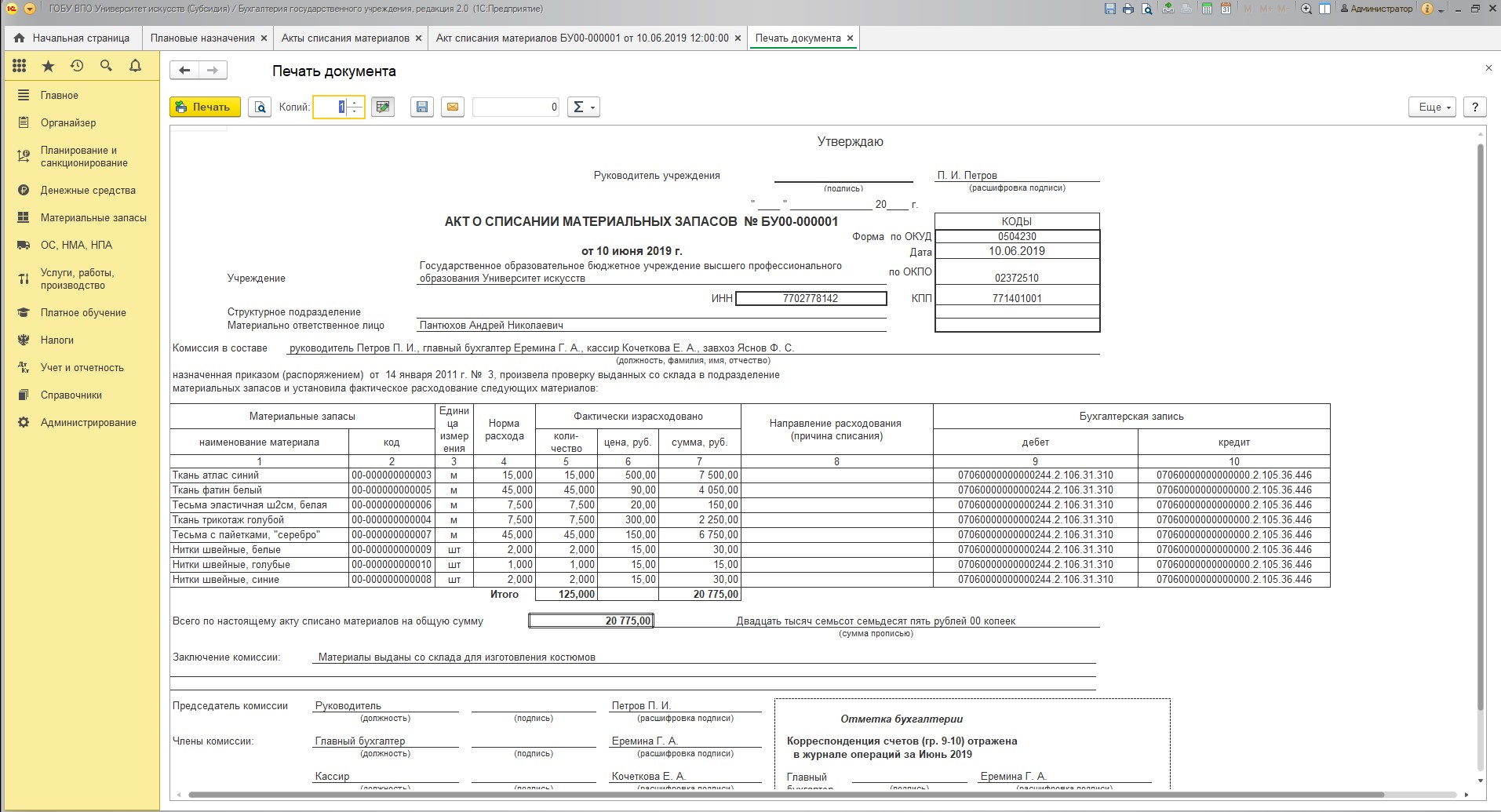Open the Справочники section
Screen dimensions: 1501x812
click(82, 395)
